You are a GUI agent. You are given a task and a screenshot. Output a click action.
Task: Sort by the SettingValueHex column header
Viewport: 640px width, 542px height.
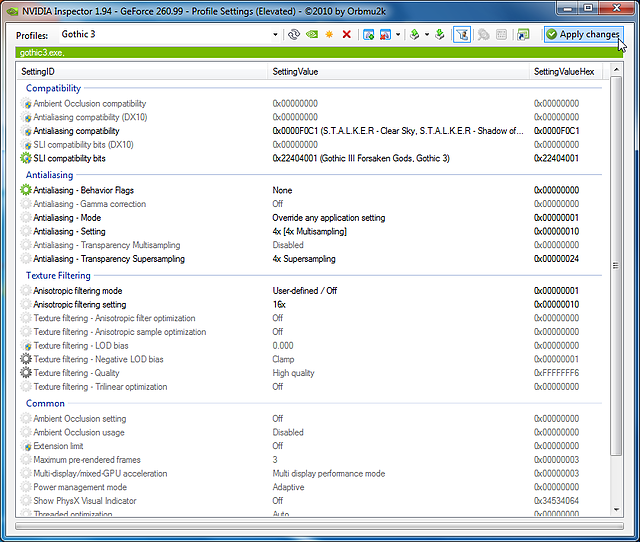pyautogui.click(x=567, y=71)
